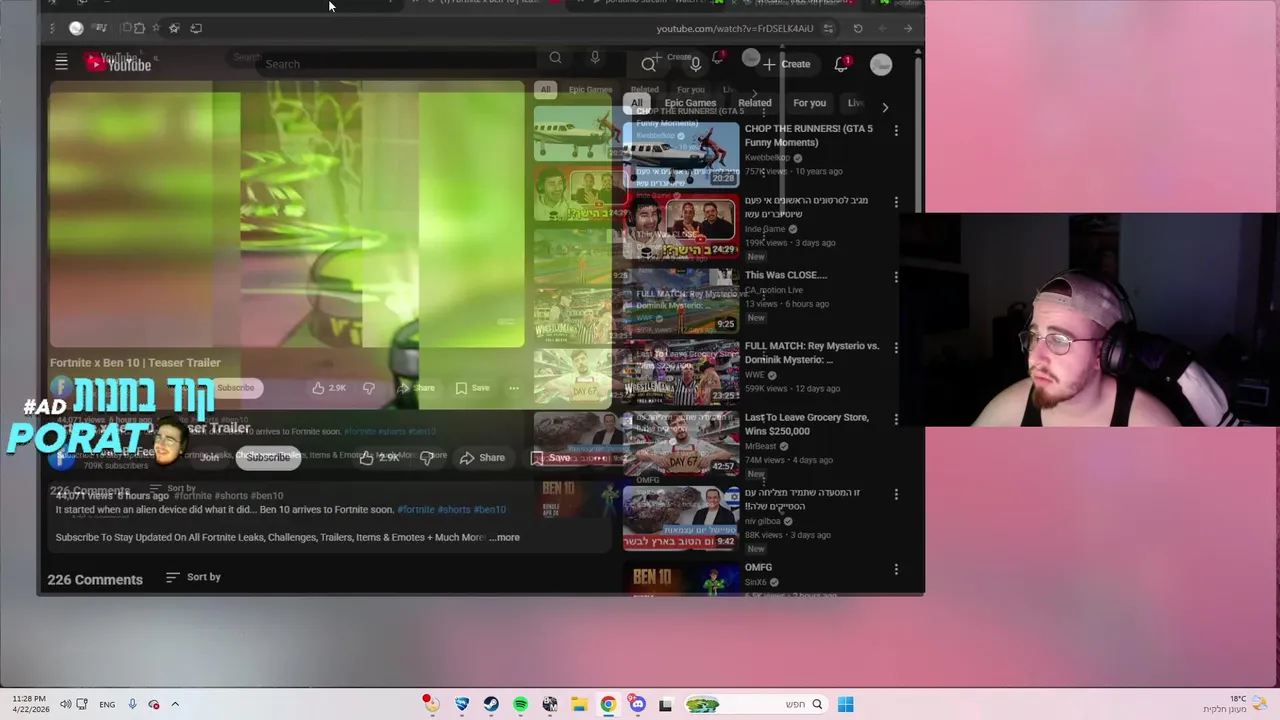Open the #shorts hashtag link

(x=453, y=509)
